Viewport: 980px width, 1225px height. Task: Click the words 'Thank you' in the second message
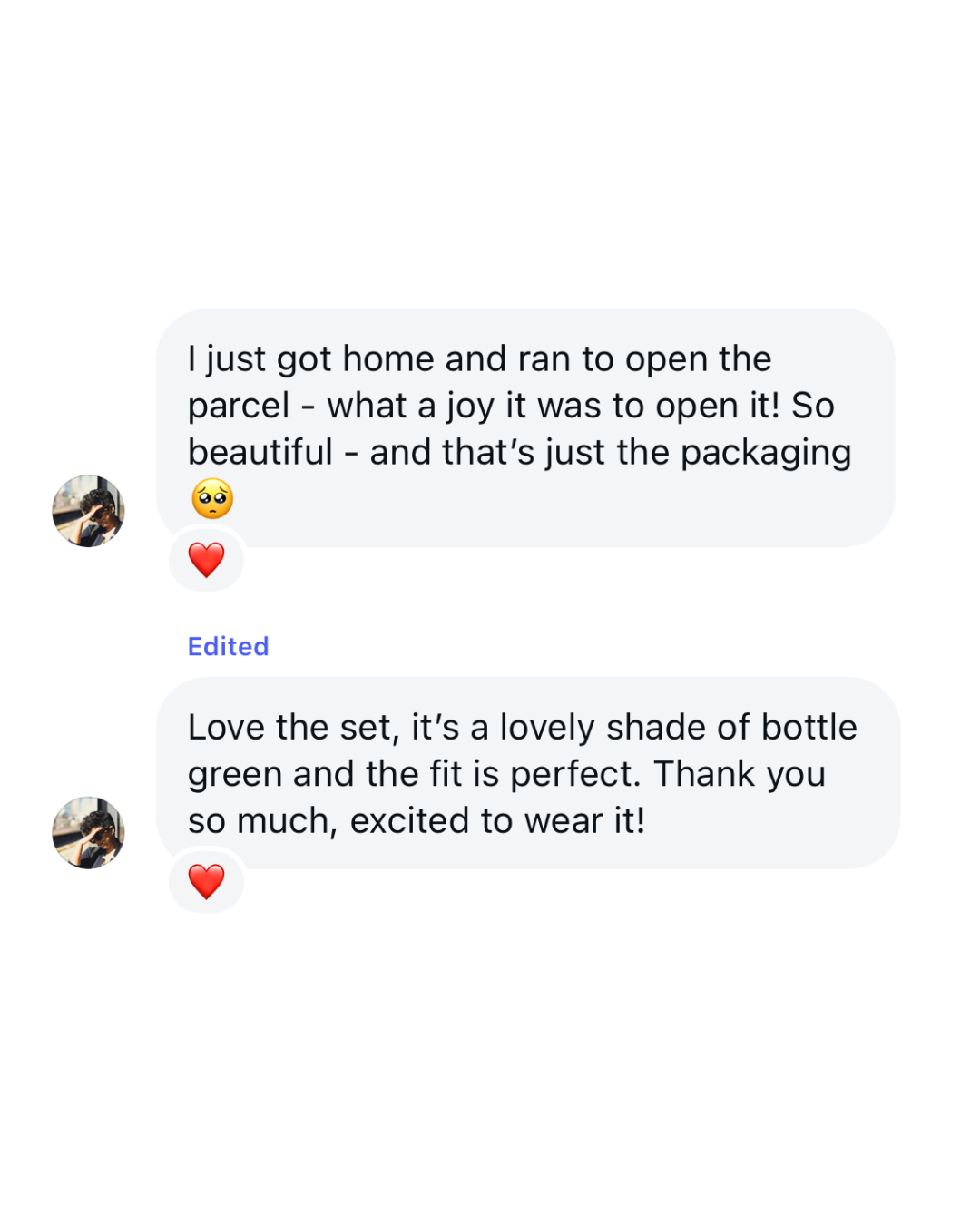740,774
